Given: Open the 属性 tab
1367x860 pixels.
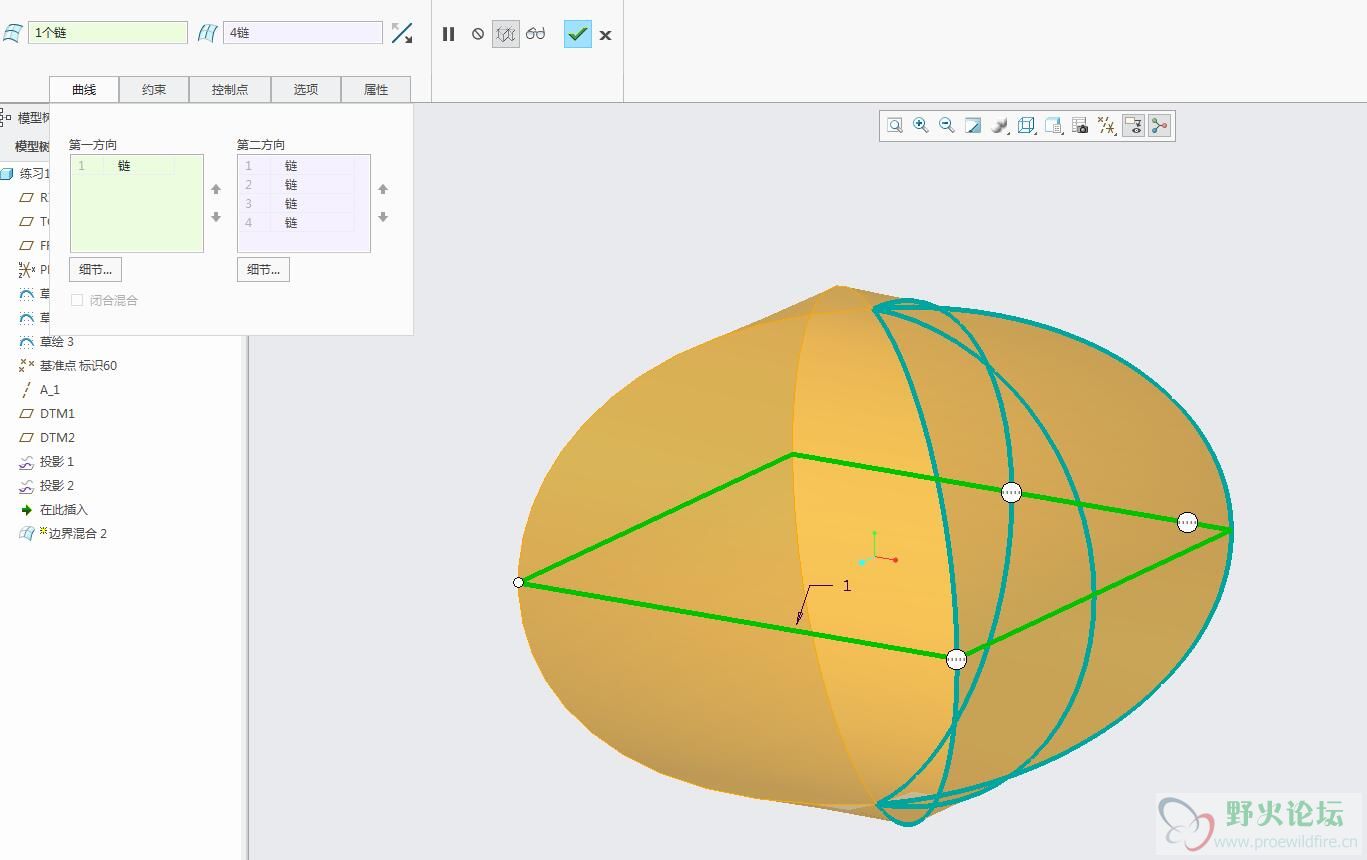Looking at the screenshot, I should [x=376, y=89].
